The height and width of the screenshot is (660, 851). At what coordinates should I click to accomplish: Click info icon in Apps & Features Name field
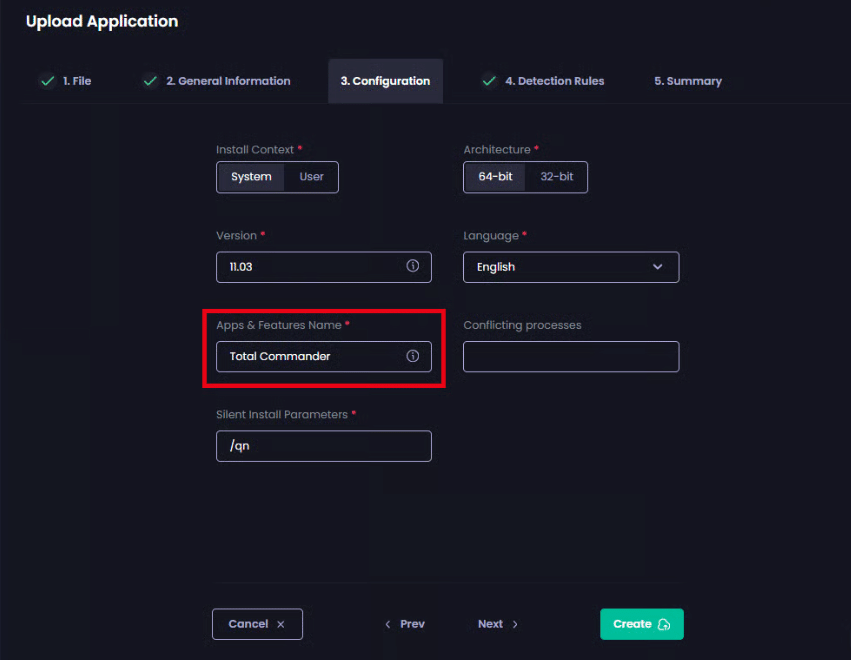click(412, 356)
